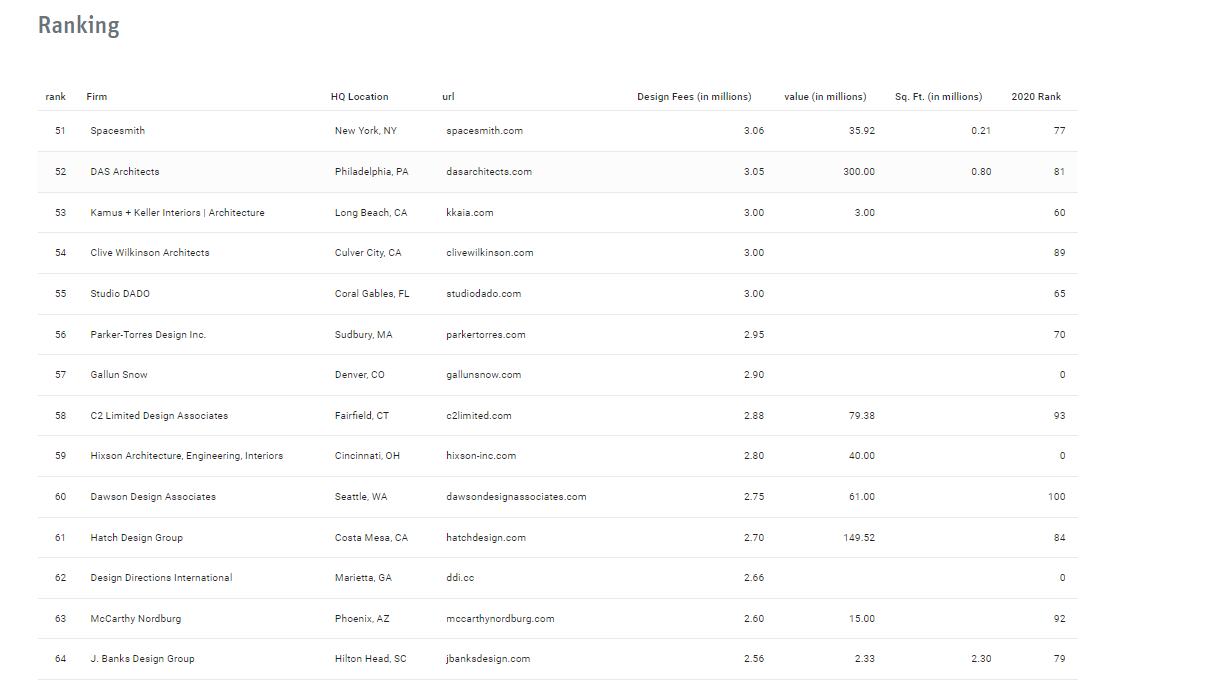Viewport: 1208px width, 683px height.
Task: Click the Fairfield, CT location
Action: (362, 416)
